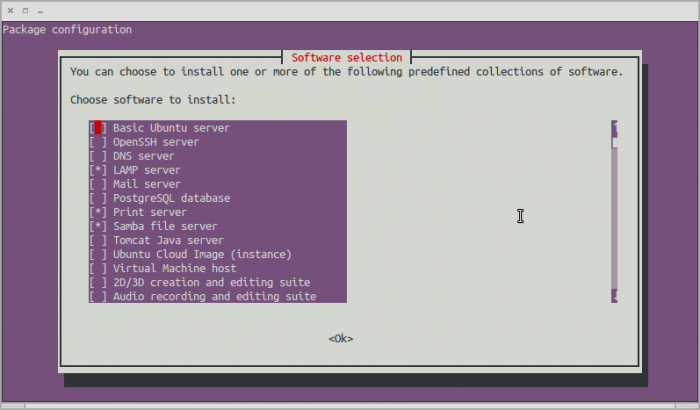The height and width of the screenshot is (410, 700).
Task: Choose the Virtual Machine host entry
Action: (174, 268)
